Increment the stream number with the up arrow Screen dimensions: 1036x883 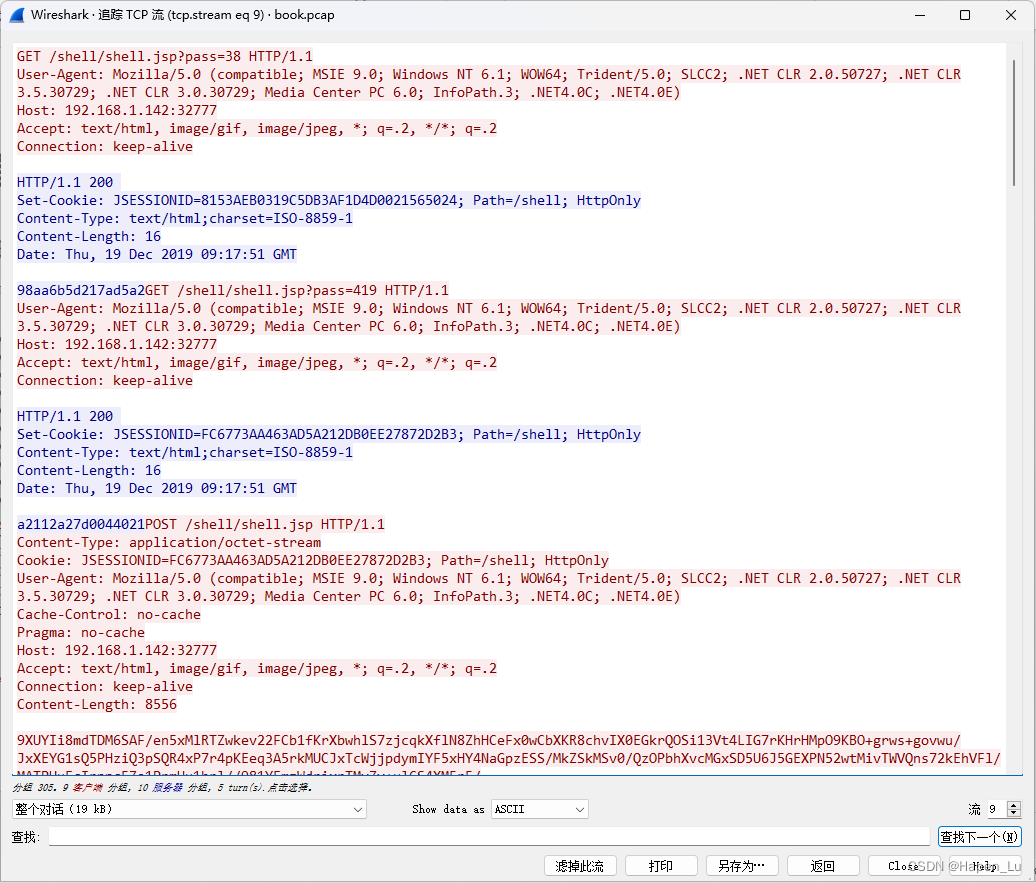tap(1012, 805)
